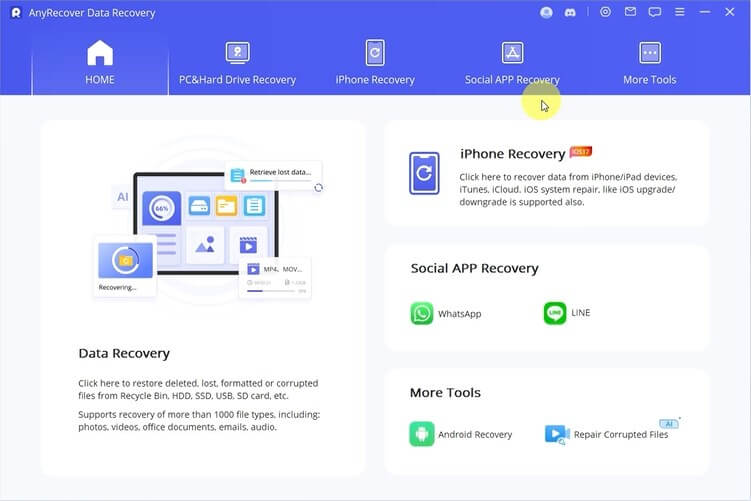This screenshot has width=751, height=501.
Task: Open the user account avatar icon
Action: click(x=546, y=13)
